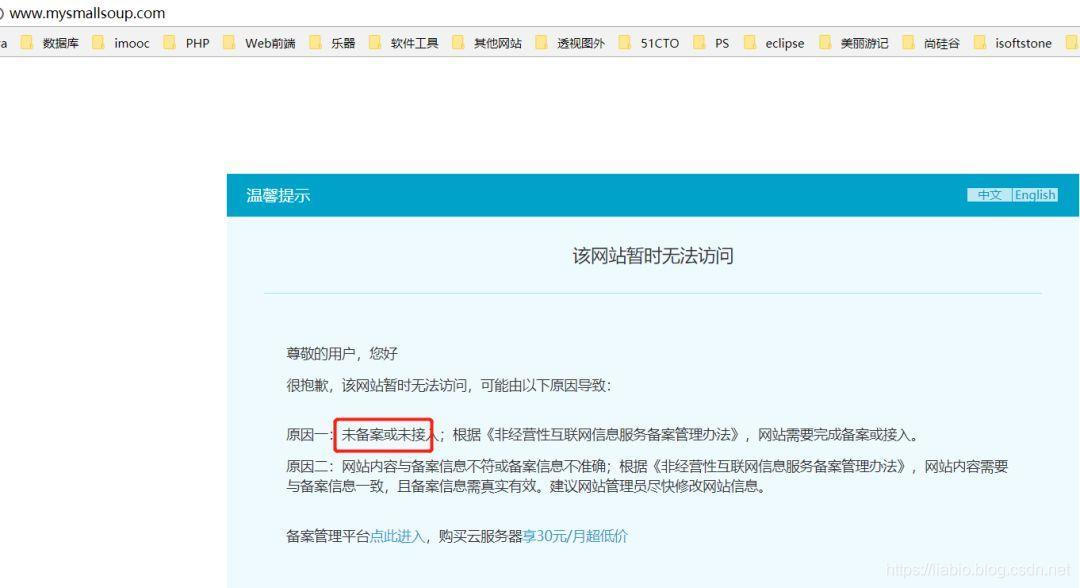Open the 尚硅谷 bookmark folder
1080x588 pixels.
pos(931,43)
